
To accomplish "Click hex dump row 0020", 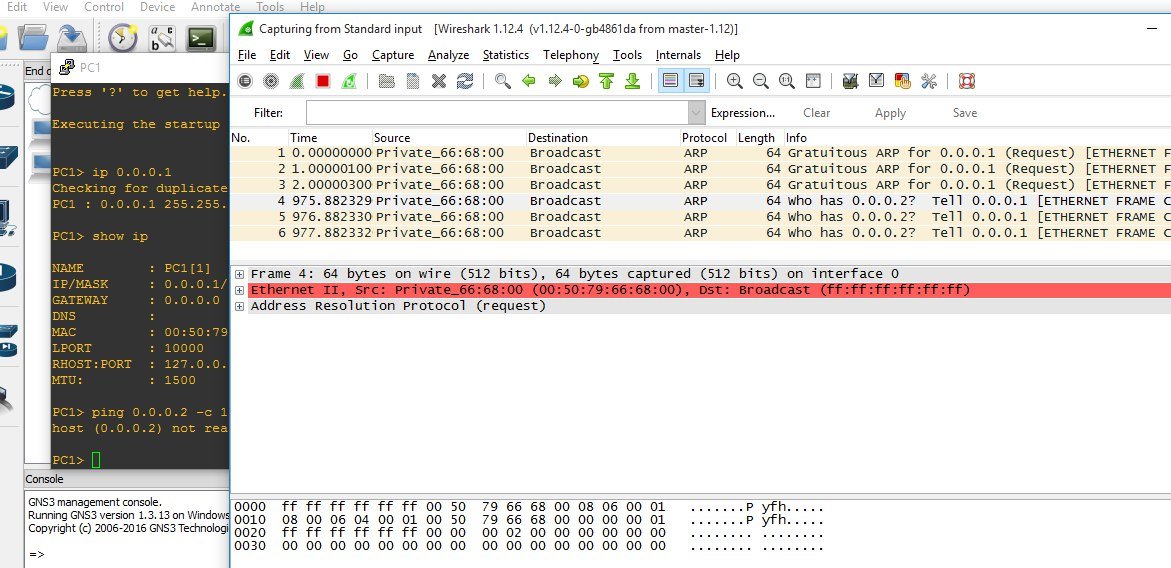I will click(529, 533).
